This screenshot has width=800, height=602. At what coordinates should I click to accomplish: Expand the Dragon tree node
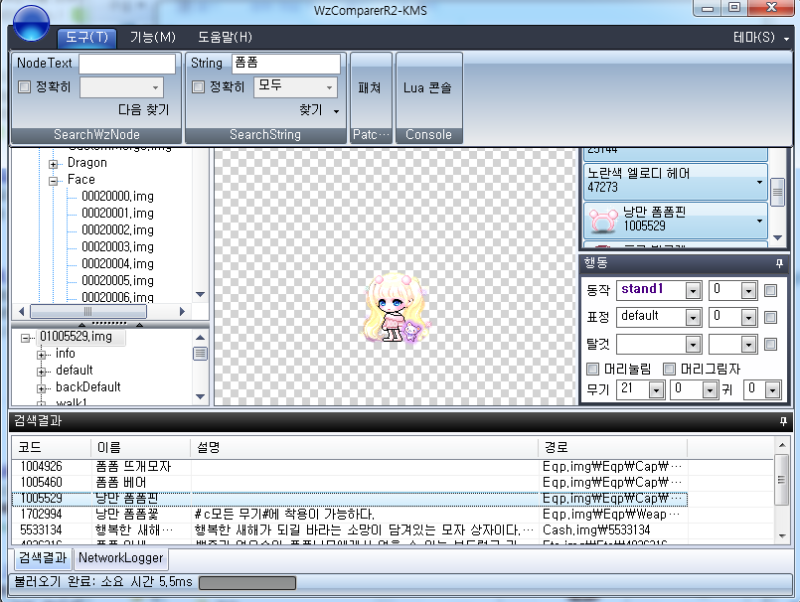[x=53, y=164]
